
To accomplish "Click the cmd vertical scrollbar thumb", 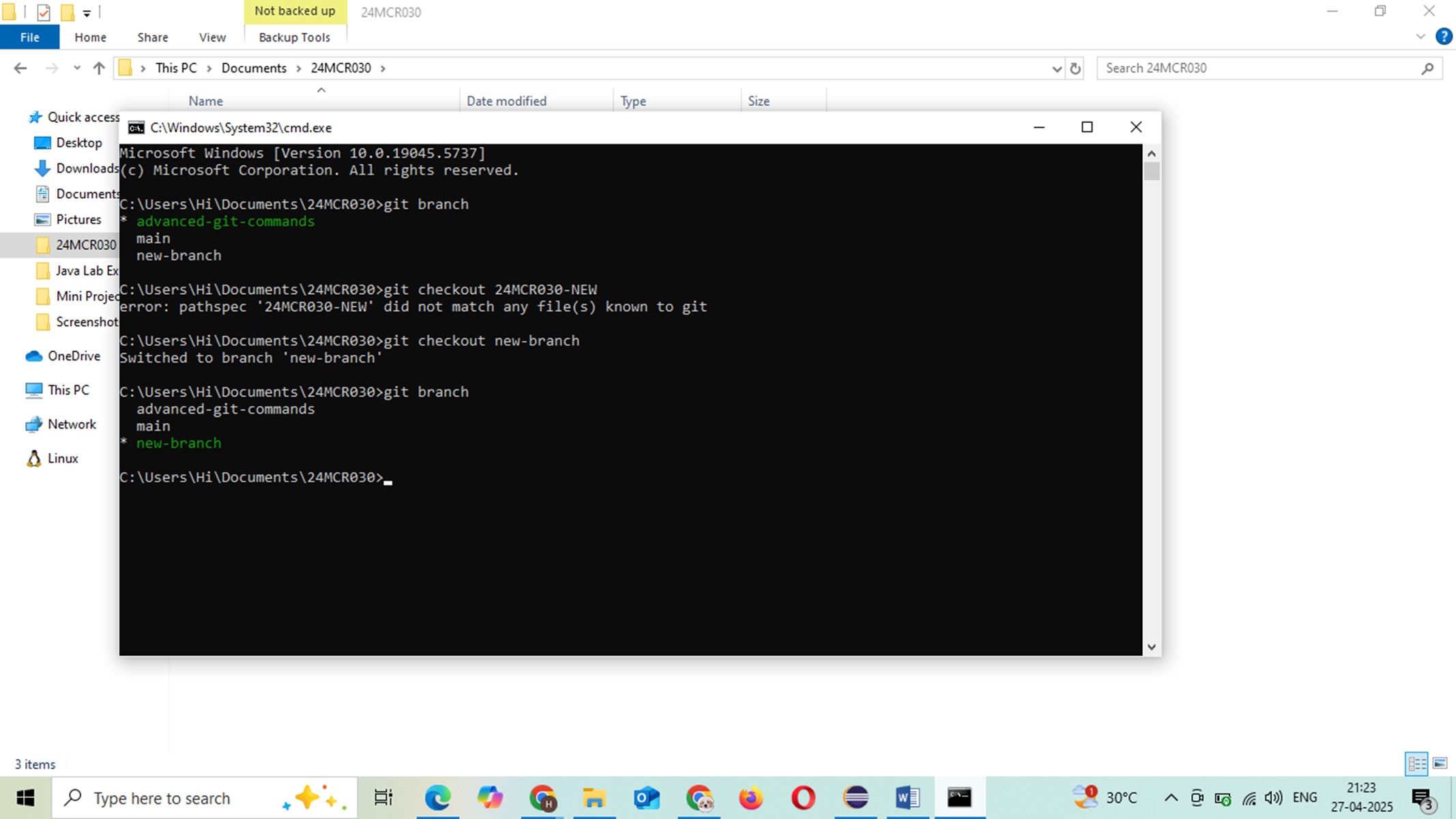I will click(1152, 171).
